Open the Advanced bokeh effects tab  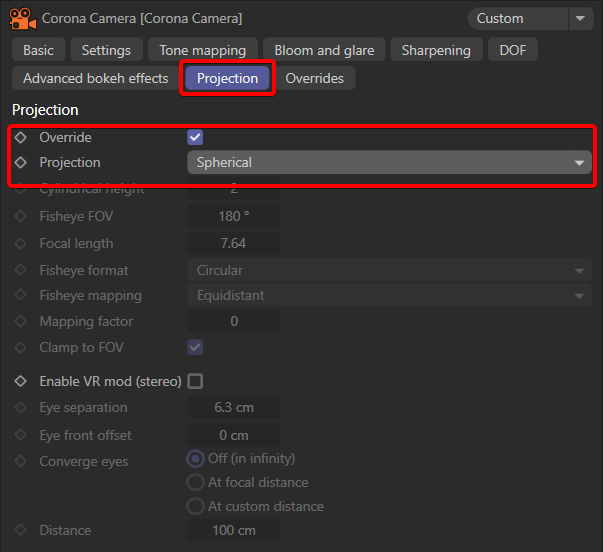point(96,78)
